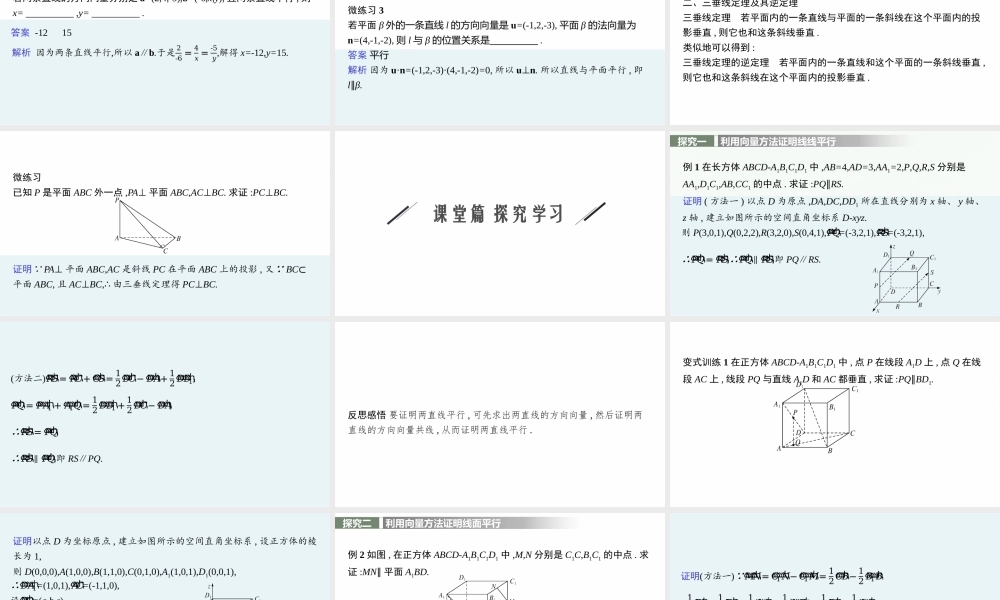The image size is (1000, 600).
Task: Open the 课堂篇 探究学习 section banner
Action: (x=499, y=212)
